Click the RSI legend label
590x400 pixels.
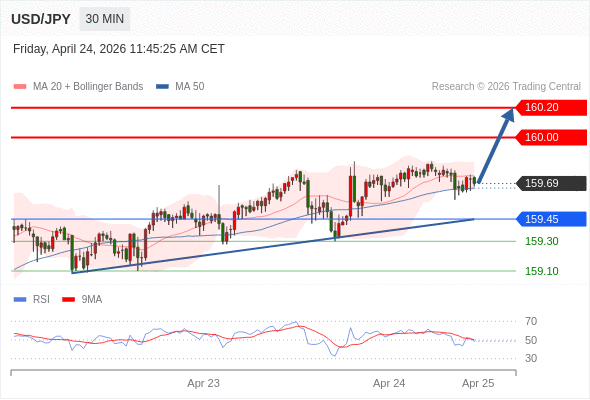[x=41, y=300]
